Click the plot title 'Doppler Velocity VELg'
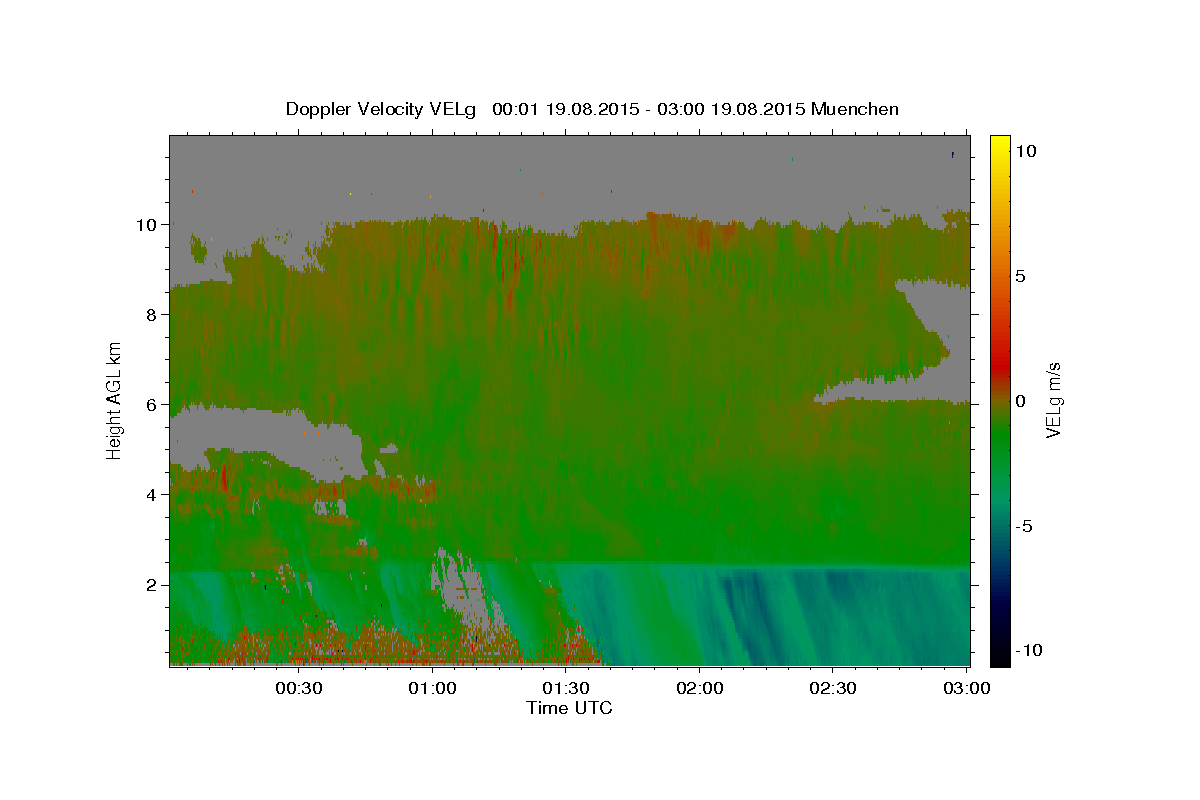Viewport: 1200px width, 800px height. [x=380, y=109]
